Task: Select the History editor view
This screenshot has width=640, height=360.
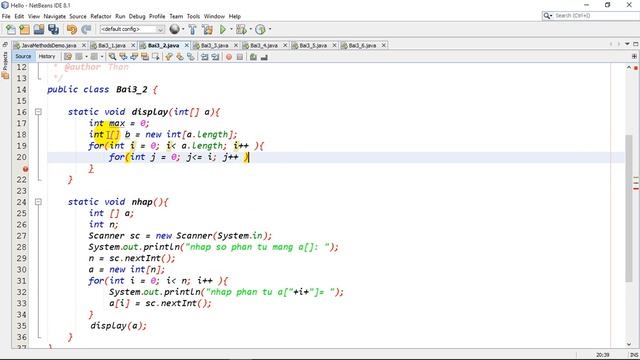Action: [x=47, y=56]
